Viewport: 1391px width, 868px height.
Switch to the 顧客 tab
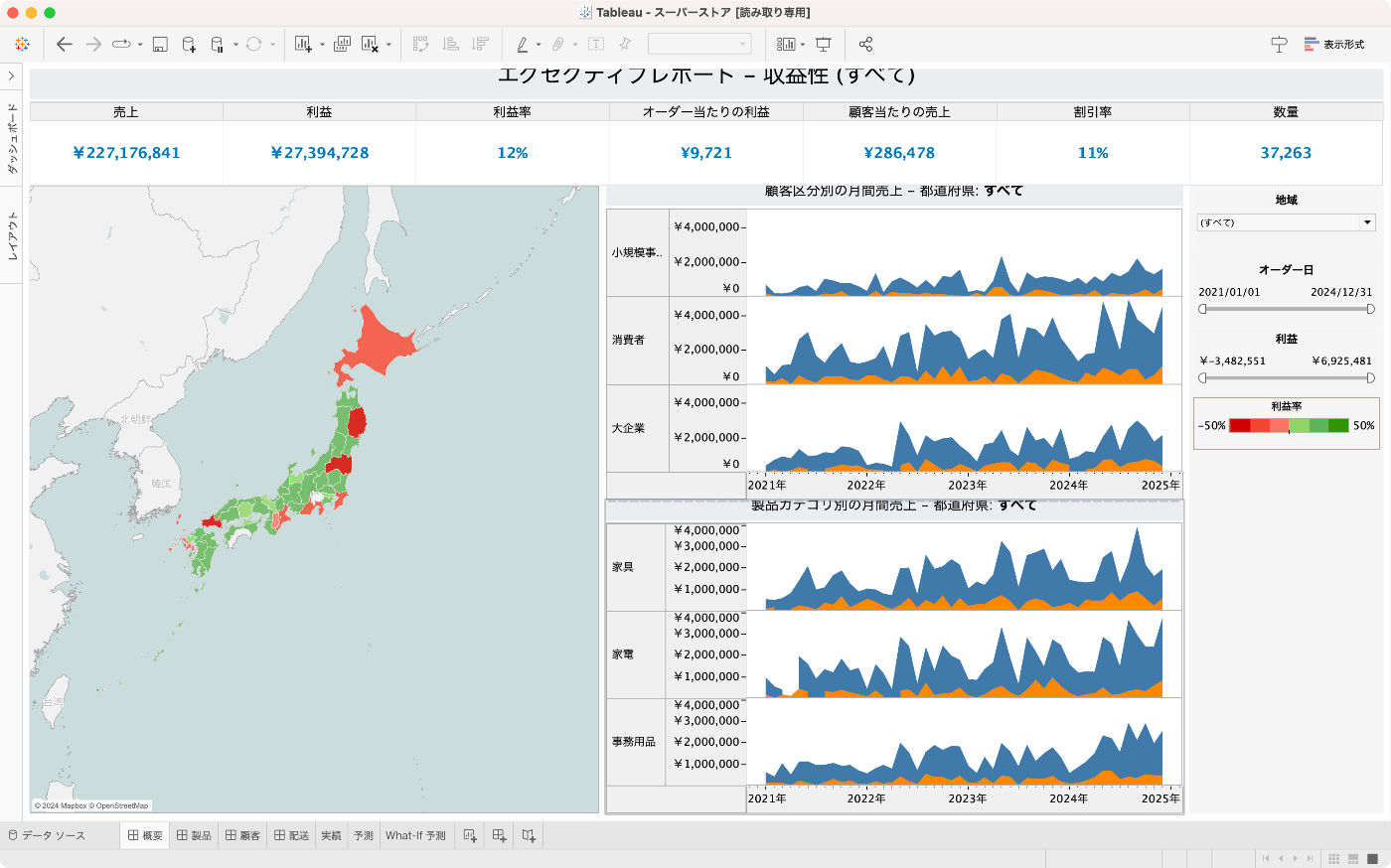click(x=242, y=835)
